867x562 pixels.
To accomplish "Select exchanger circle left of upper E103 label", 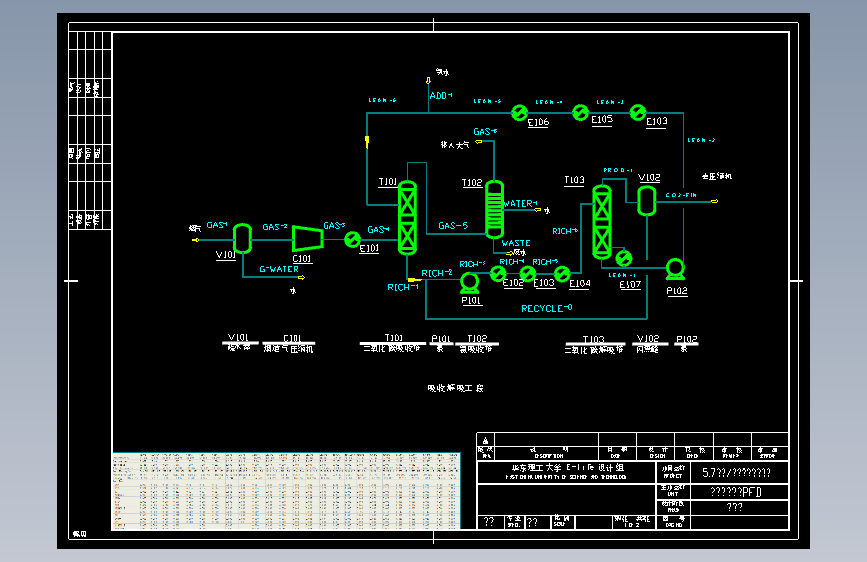I will pos(638,112).
